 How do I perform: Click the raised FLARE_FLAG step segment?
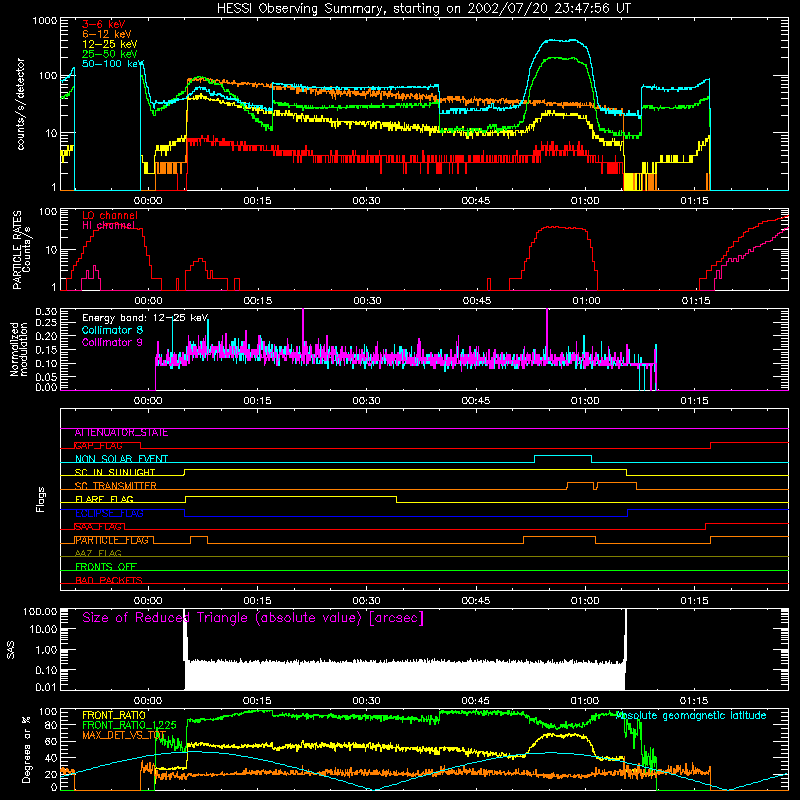pos(291,496)
